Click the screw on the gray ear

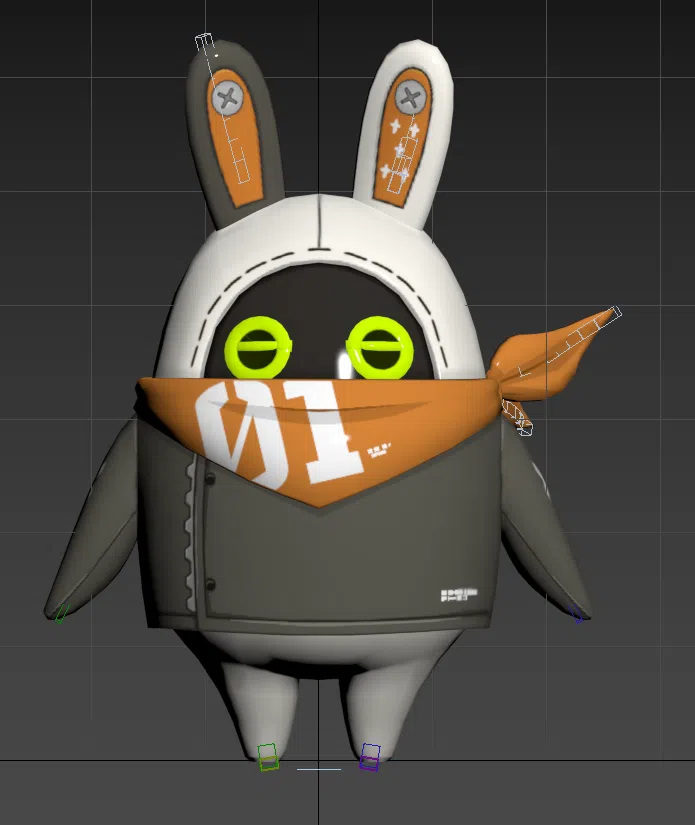[230, 98]
